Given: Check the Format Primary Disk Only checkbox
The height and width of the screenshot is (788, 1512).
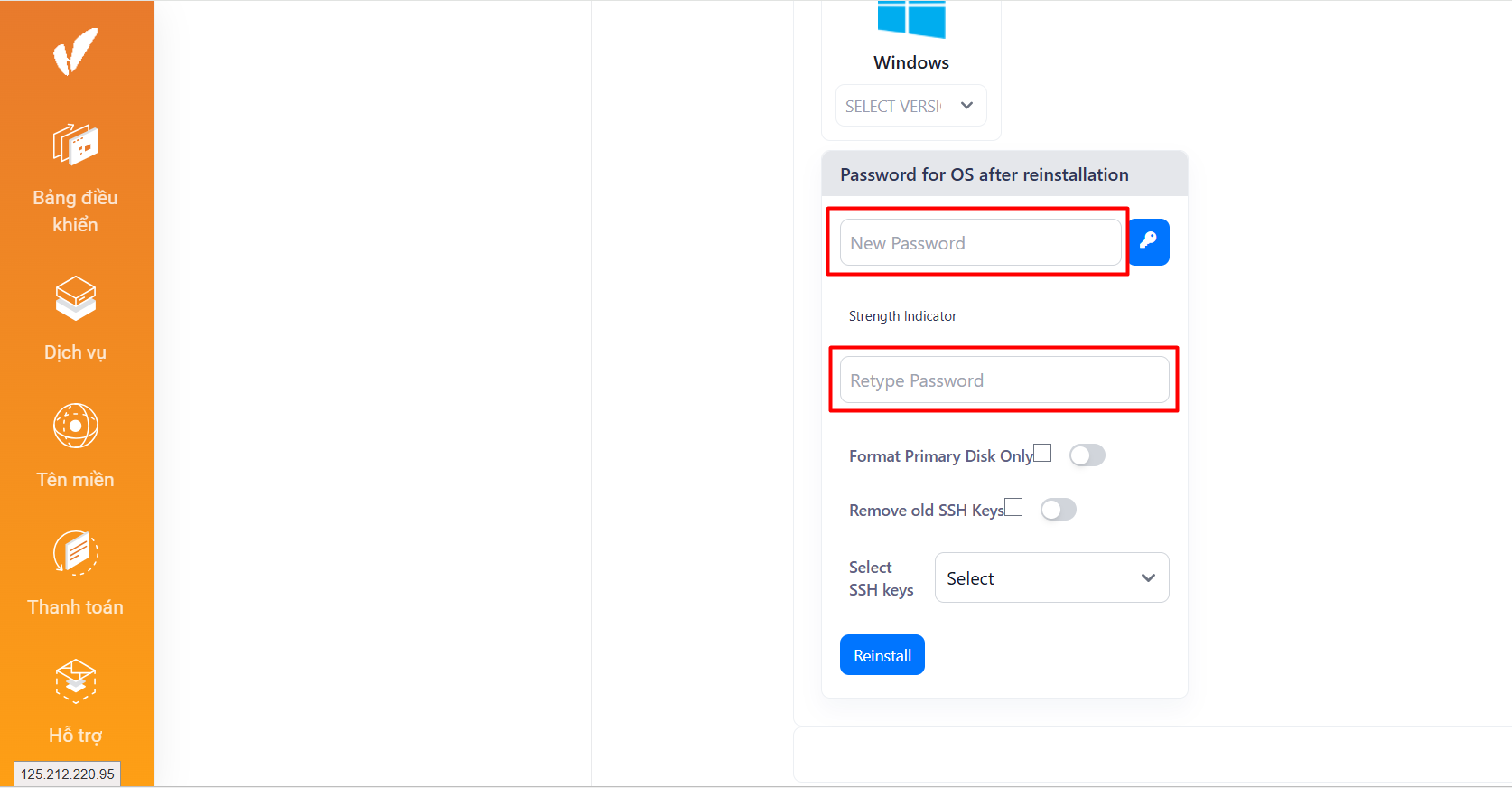Looking at the screenshot, I should pos(1042,453).
